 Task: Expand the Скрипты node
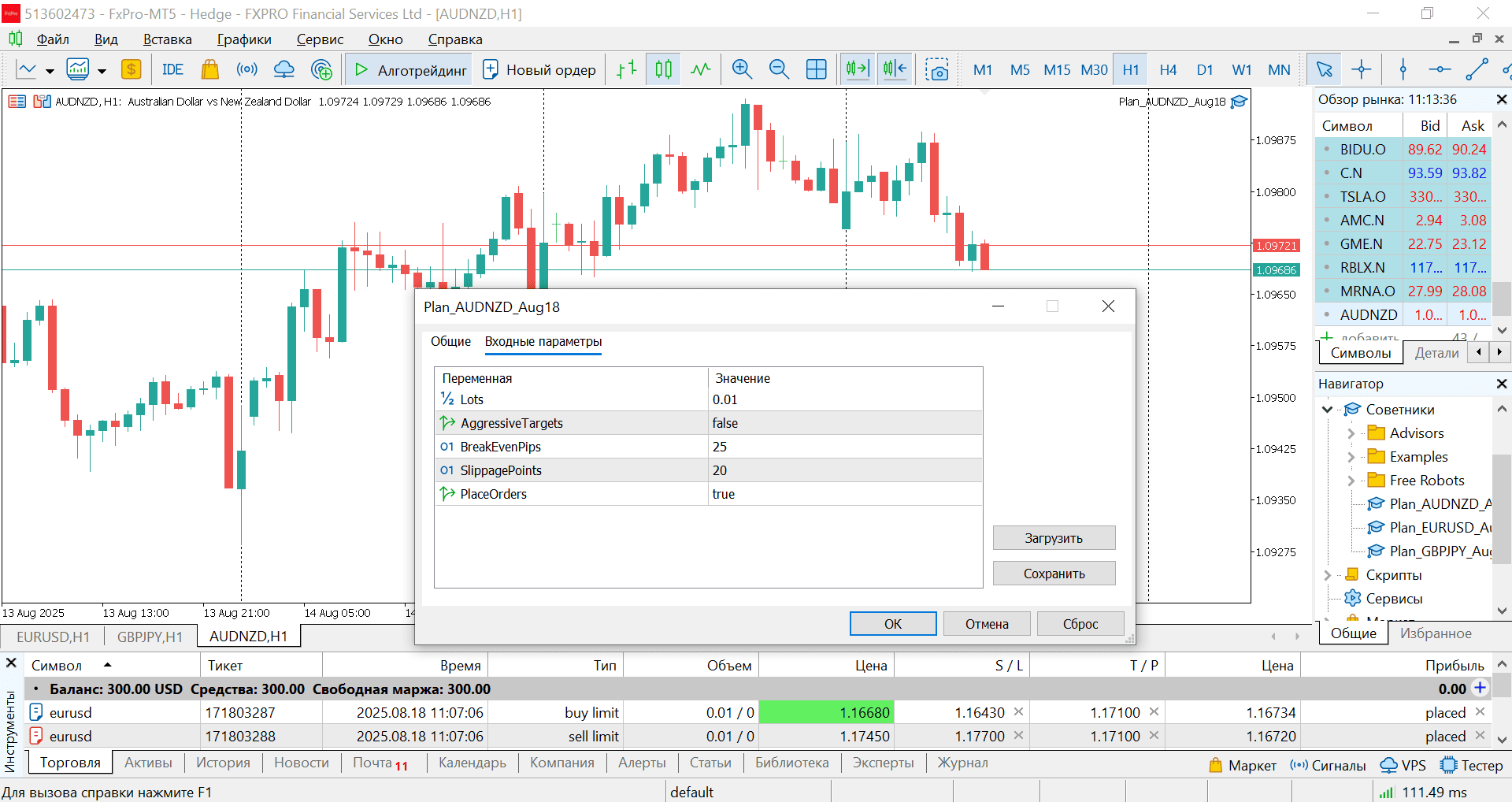click(1327, 575)
